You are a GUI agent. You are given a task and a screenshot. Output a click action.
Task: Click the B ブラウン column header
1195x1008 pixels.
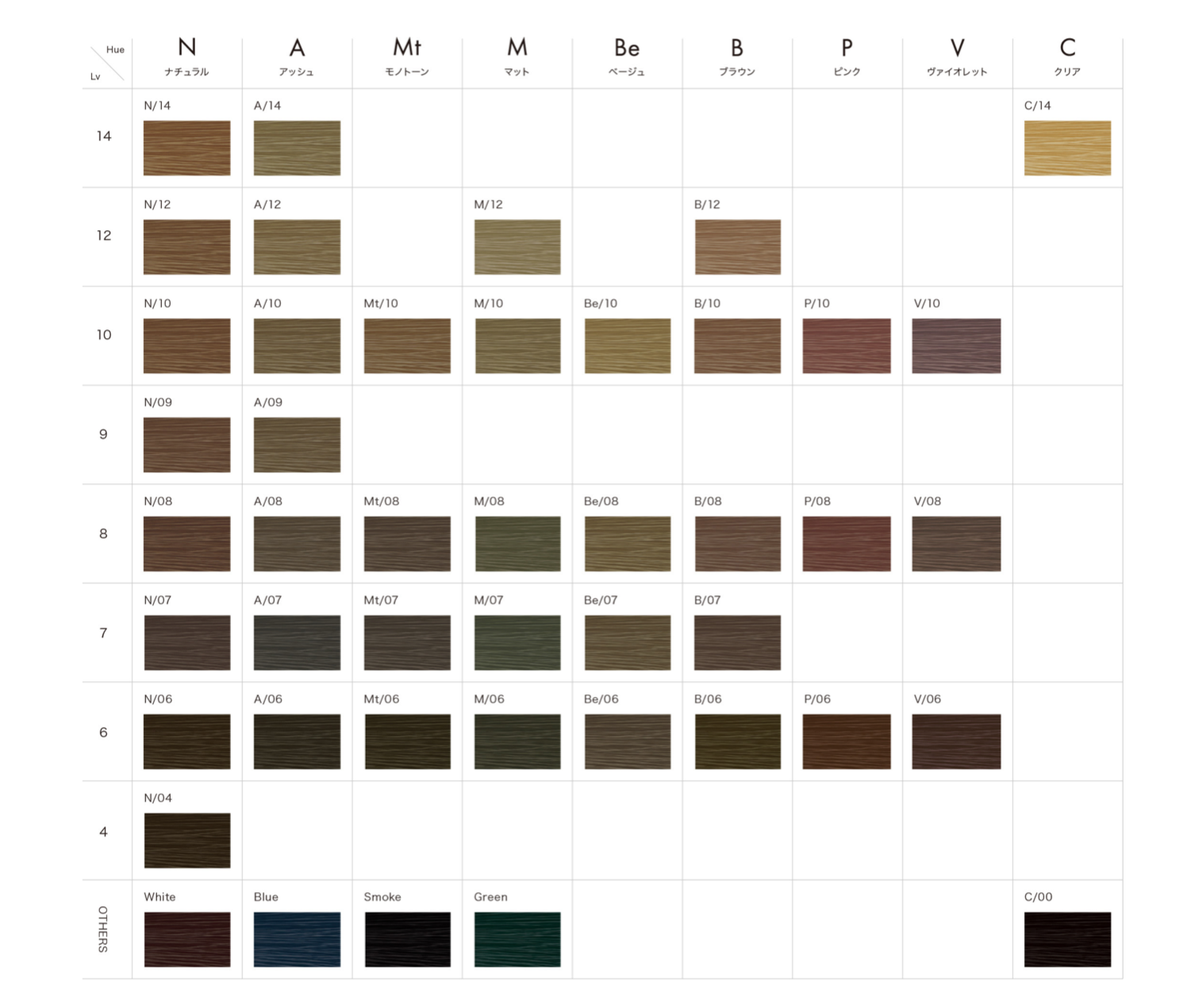737,57
